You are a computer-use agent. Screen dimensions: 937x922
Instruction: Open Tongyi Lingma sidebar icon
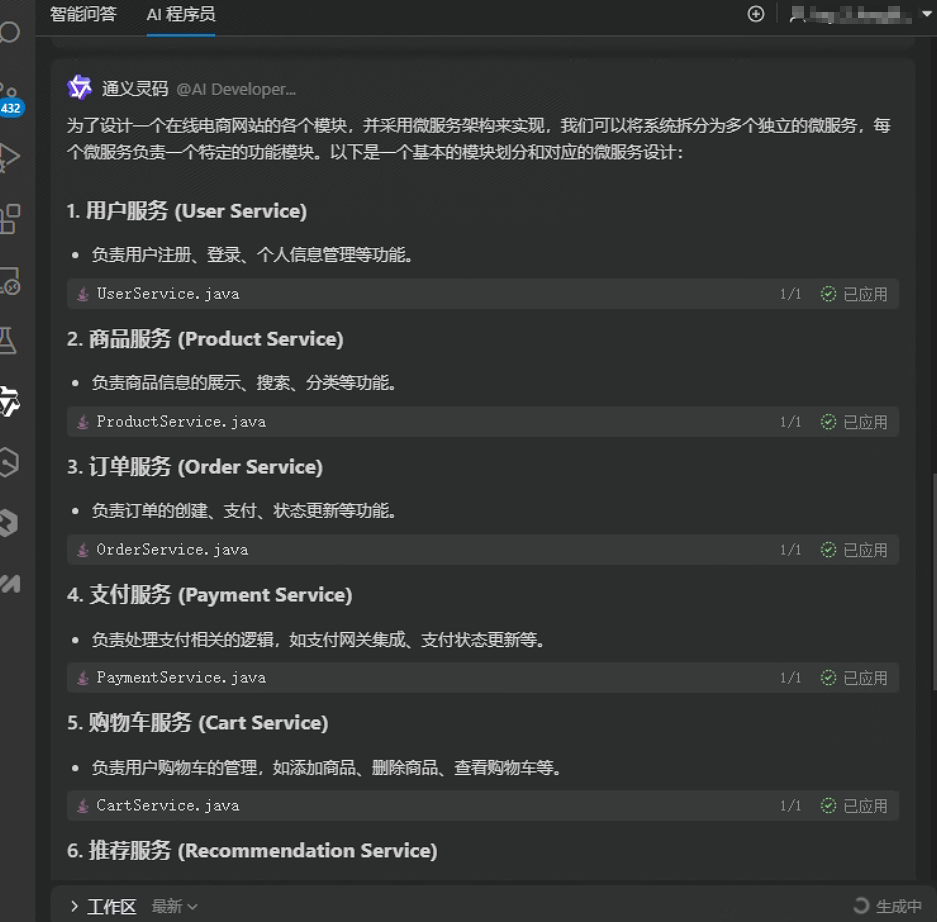10,401
